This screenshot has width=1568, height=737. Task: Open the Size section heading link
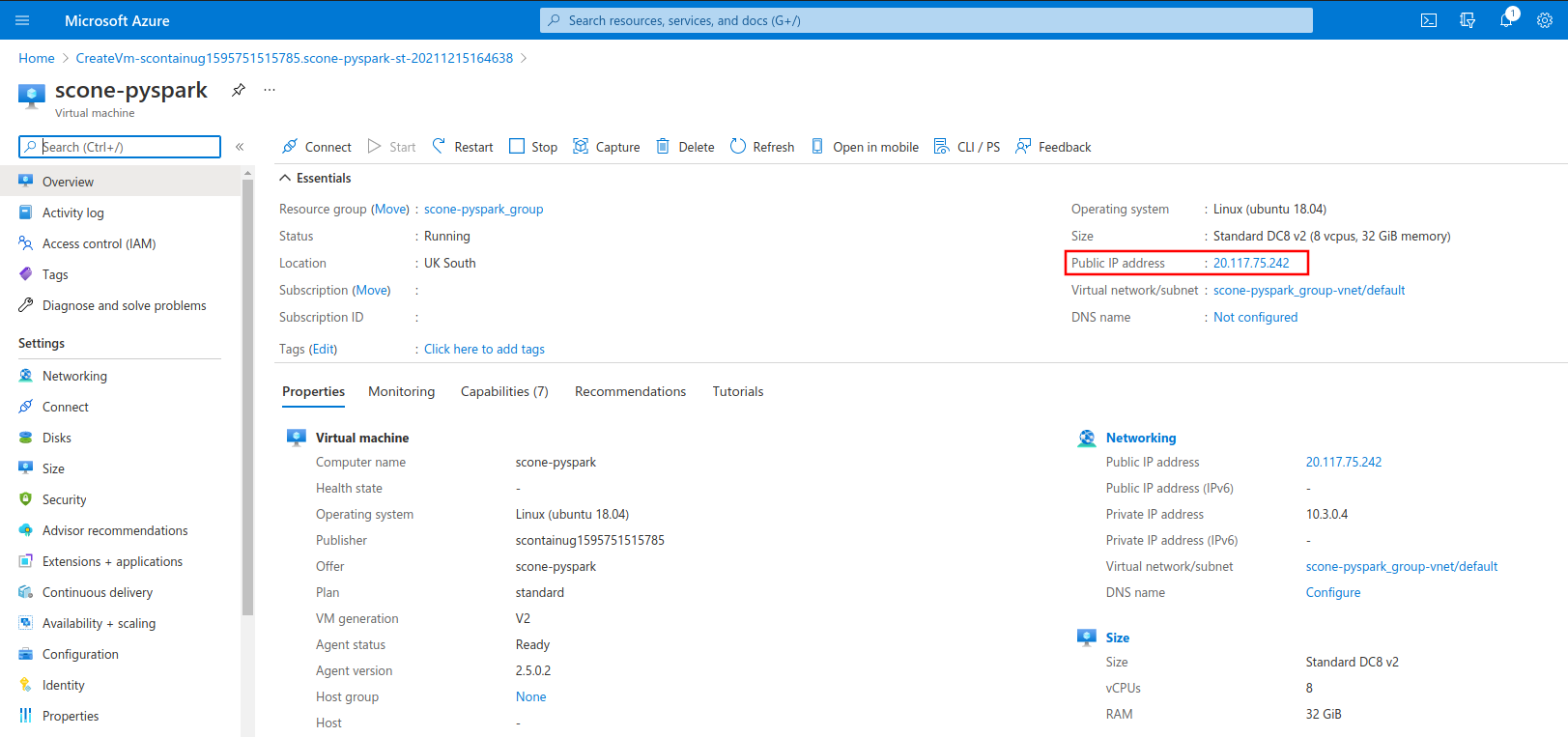coord(1118,638)
